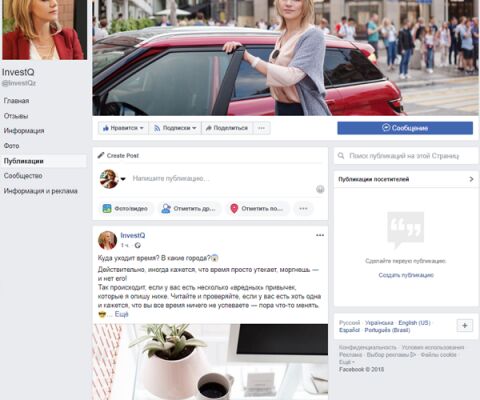Open the Отзывы section in sidebar
480x400 pixels.
point(16,116)
